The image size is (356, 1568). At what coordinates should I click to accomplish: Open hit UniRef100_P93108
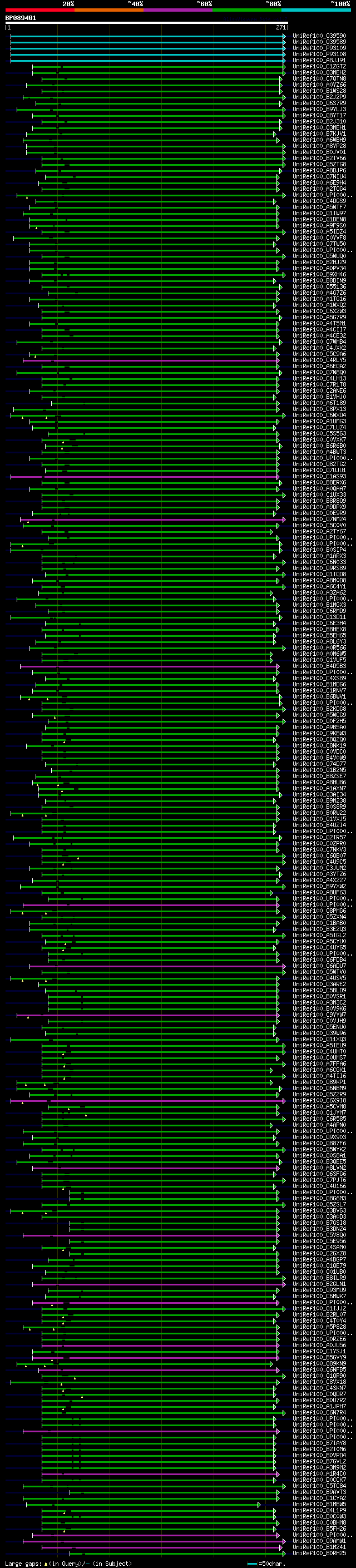click(319, 54)
